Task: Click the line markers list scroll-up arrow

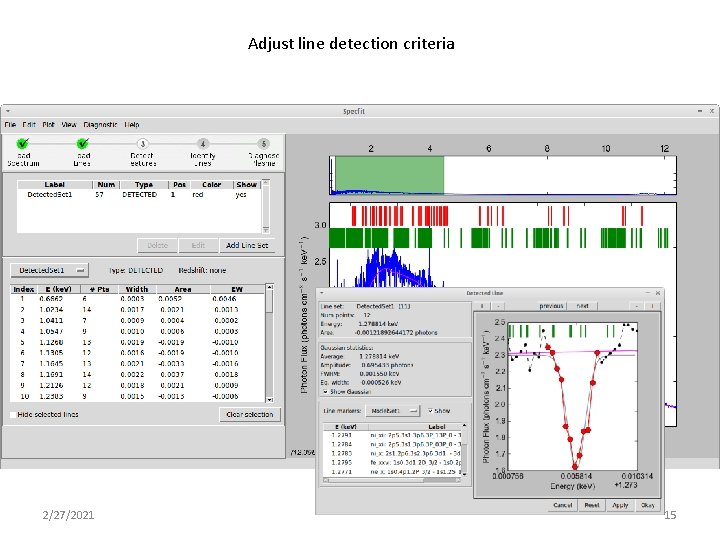Action: pyautogui.click(x=464, y=426)
